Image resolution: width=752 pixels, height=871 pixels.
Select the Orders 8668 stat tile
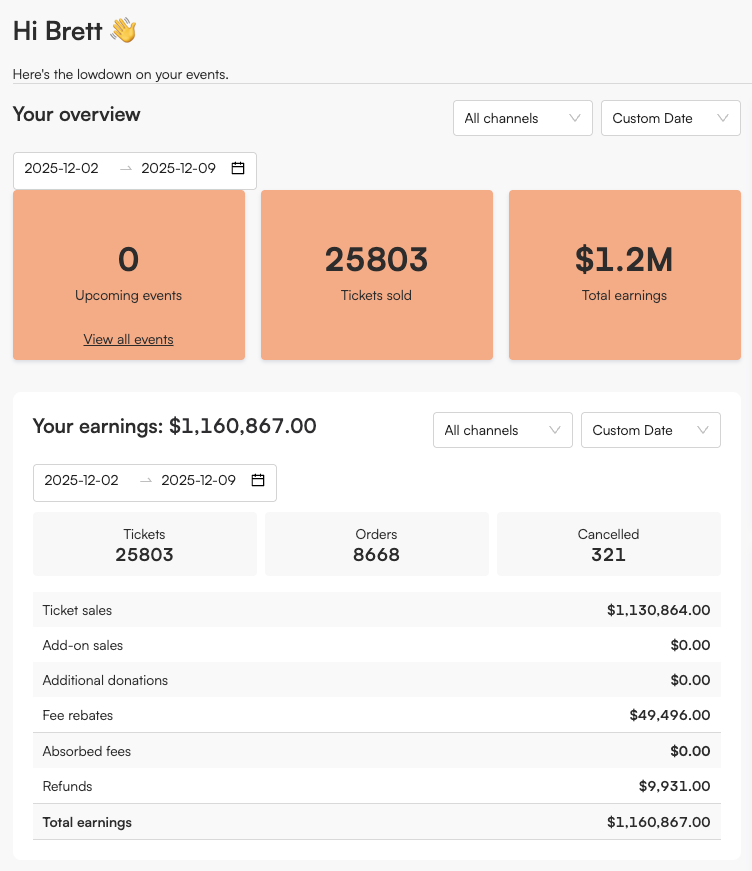point(376,544)
